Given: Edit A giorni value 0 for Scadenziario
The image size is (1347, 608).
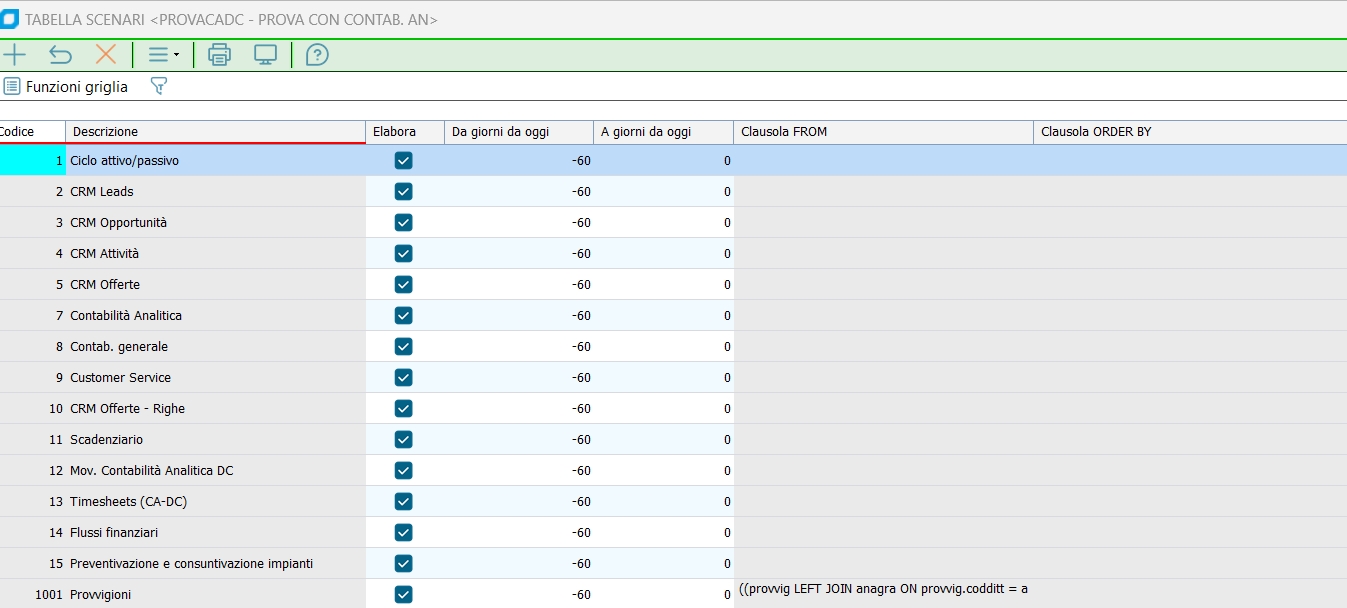Looking at the screenshot, I should click(x=663, y=439).
